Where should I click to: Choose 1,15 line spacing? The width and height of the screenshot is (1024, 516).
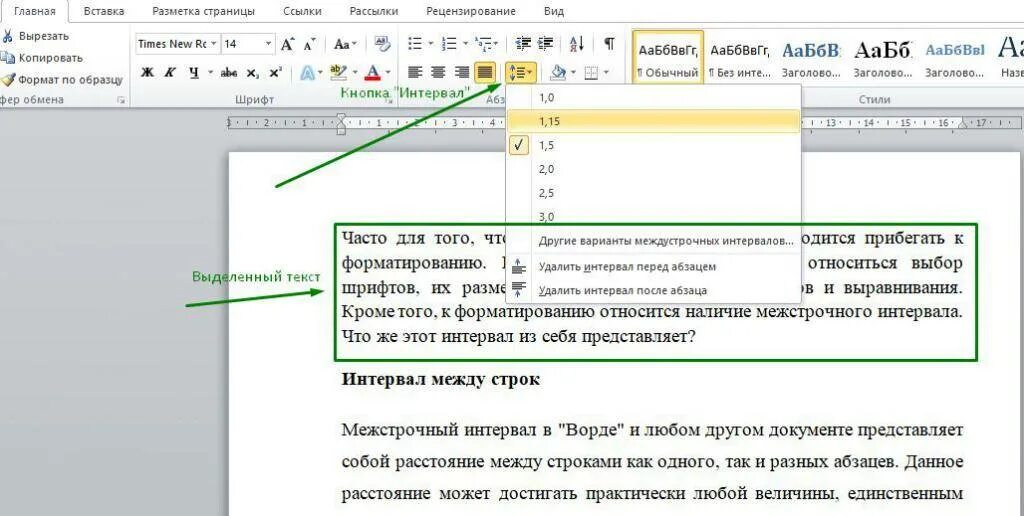(653, 121)
